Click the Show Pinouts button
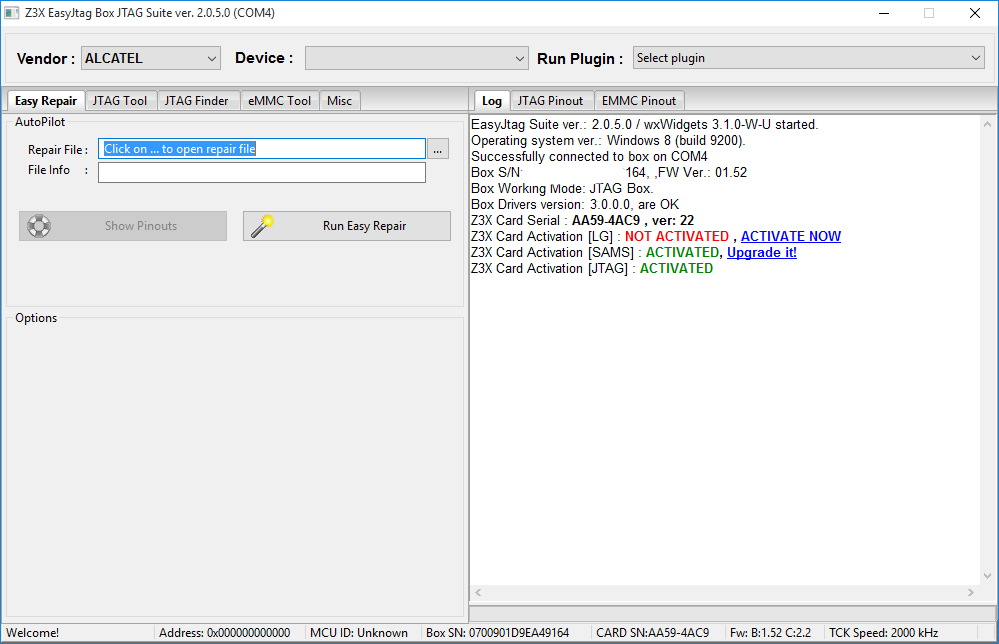The height and width of the screenshot is (644, 999). point(123,225)
